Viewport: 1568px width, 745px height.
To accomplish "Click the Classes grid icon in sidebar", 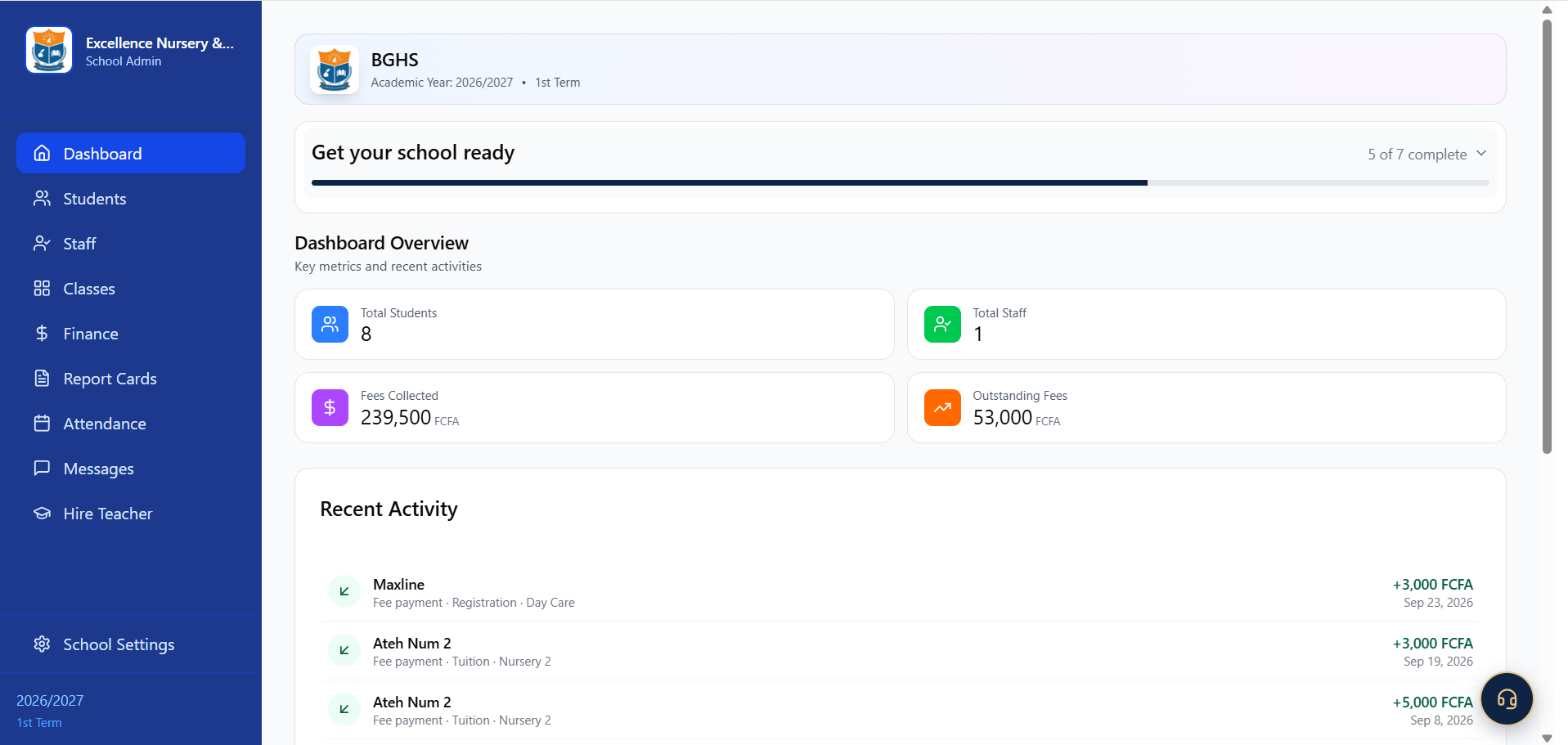I will coord(42,288).
